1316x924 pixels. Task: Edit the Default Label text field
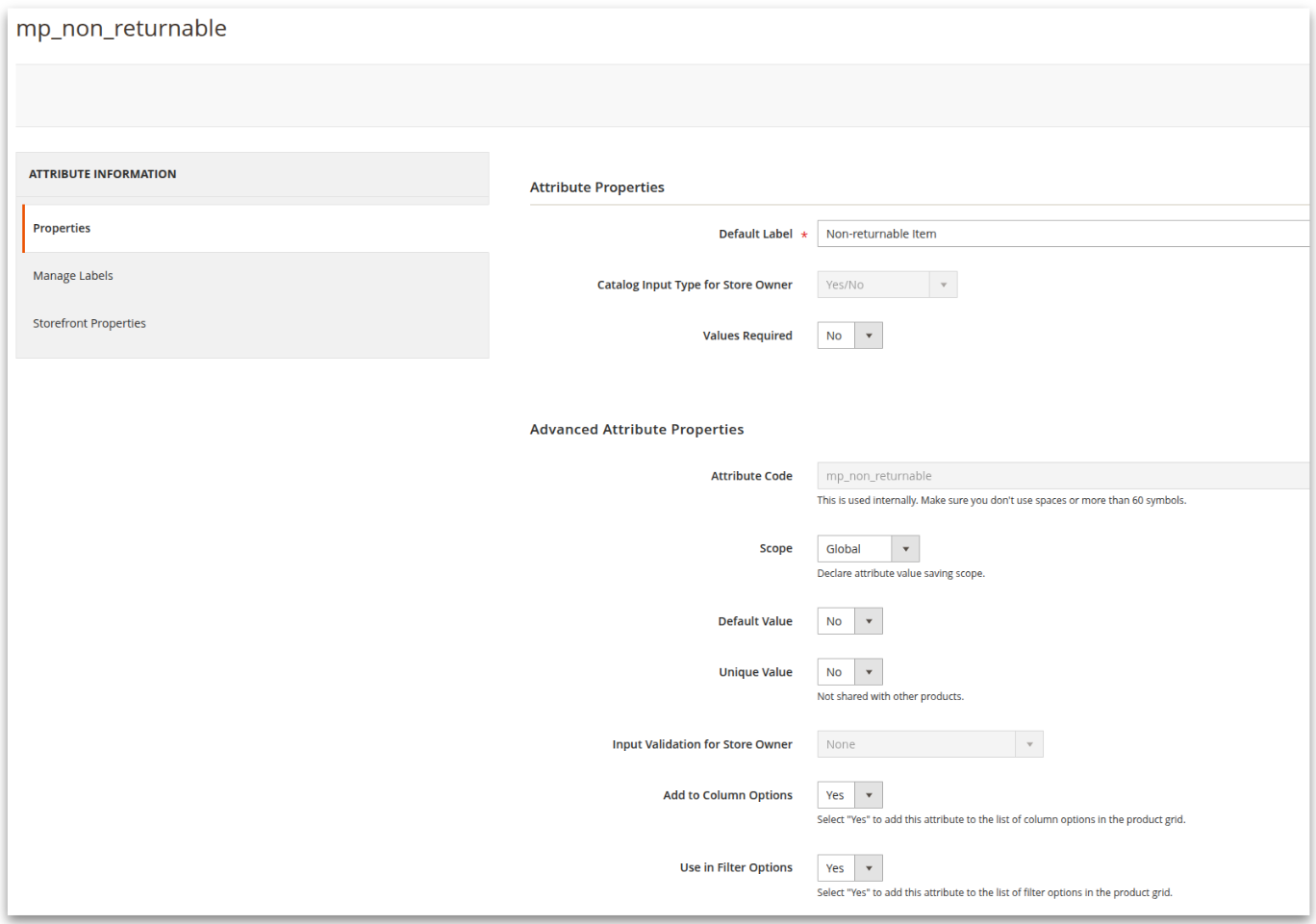pos(1010,233)
